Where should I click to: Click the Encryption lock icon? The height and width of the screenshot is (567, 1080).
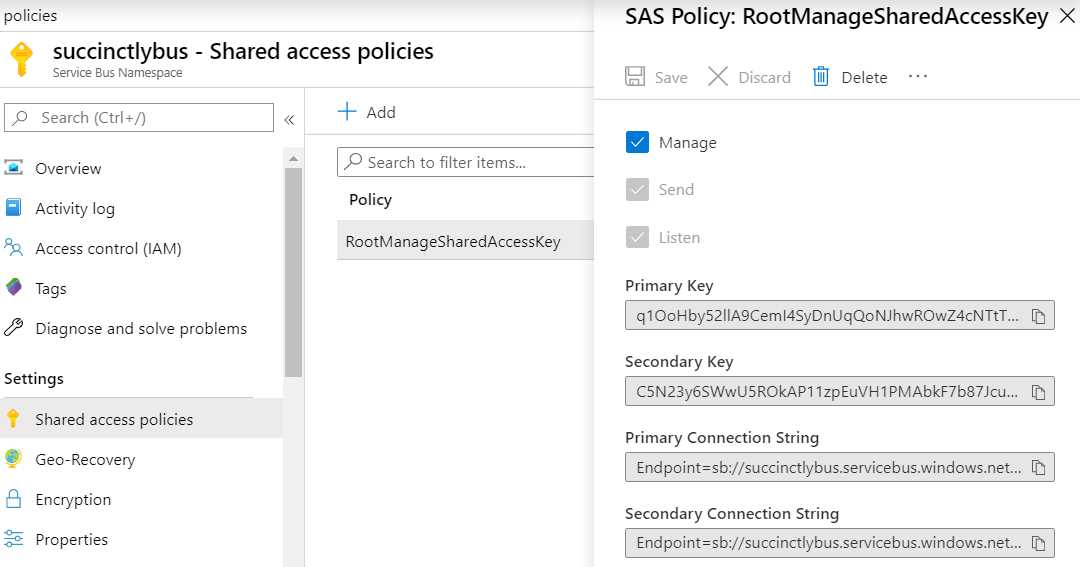13,498
